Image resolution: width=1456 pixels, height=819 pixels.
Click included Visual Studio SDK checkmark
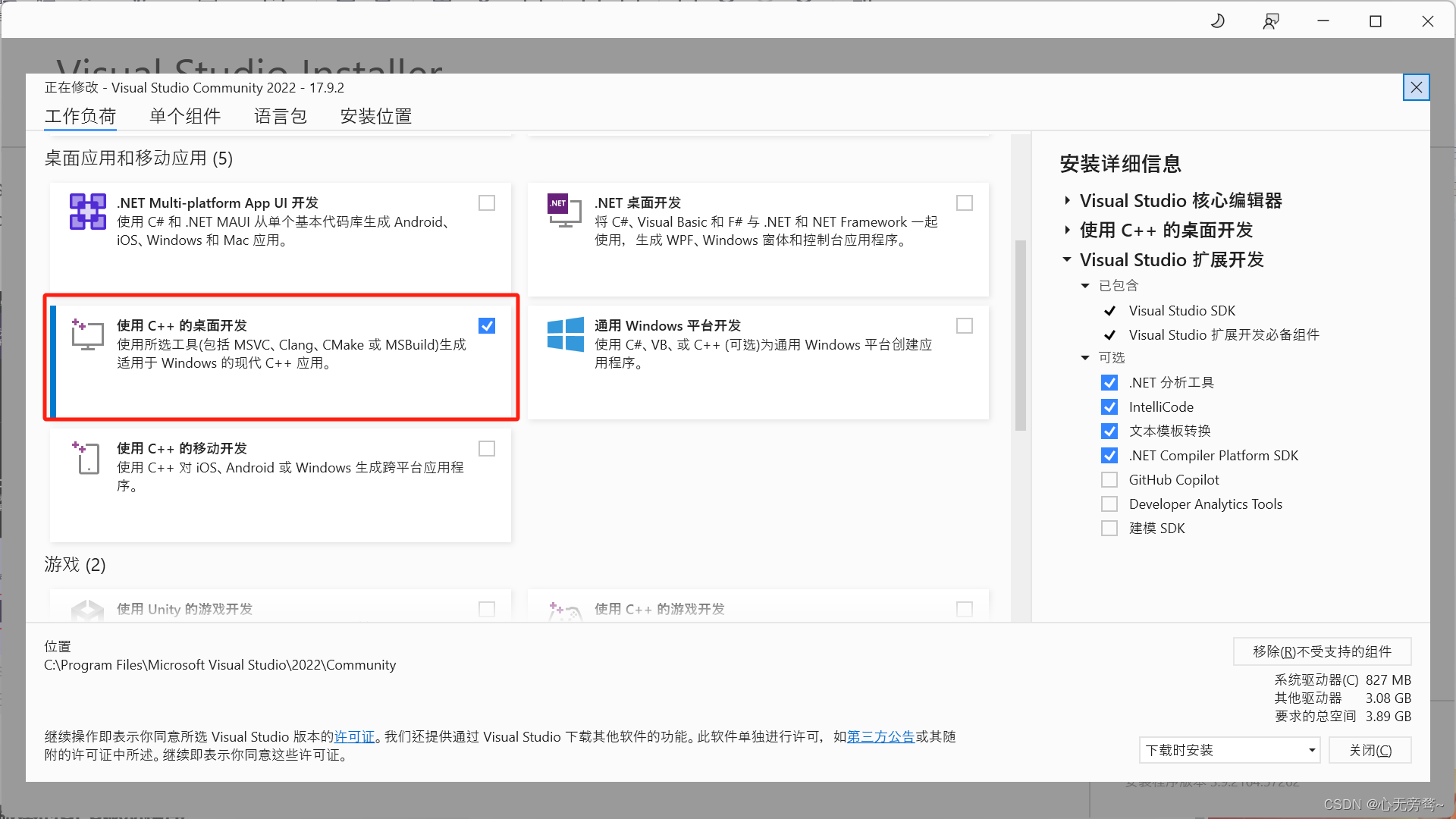[1109, 311]
